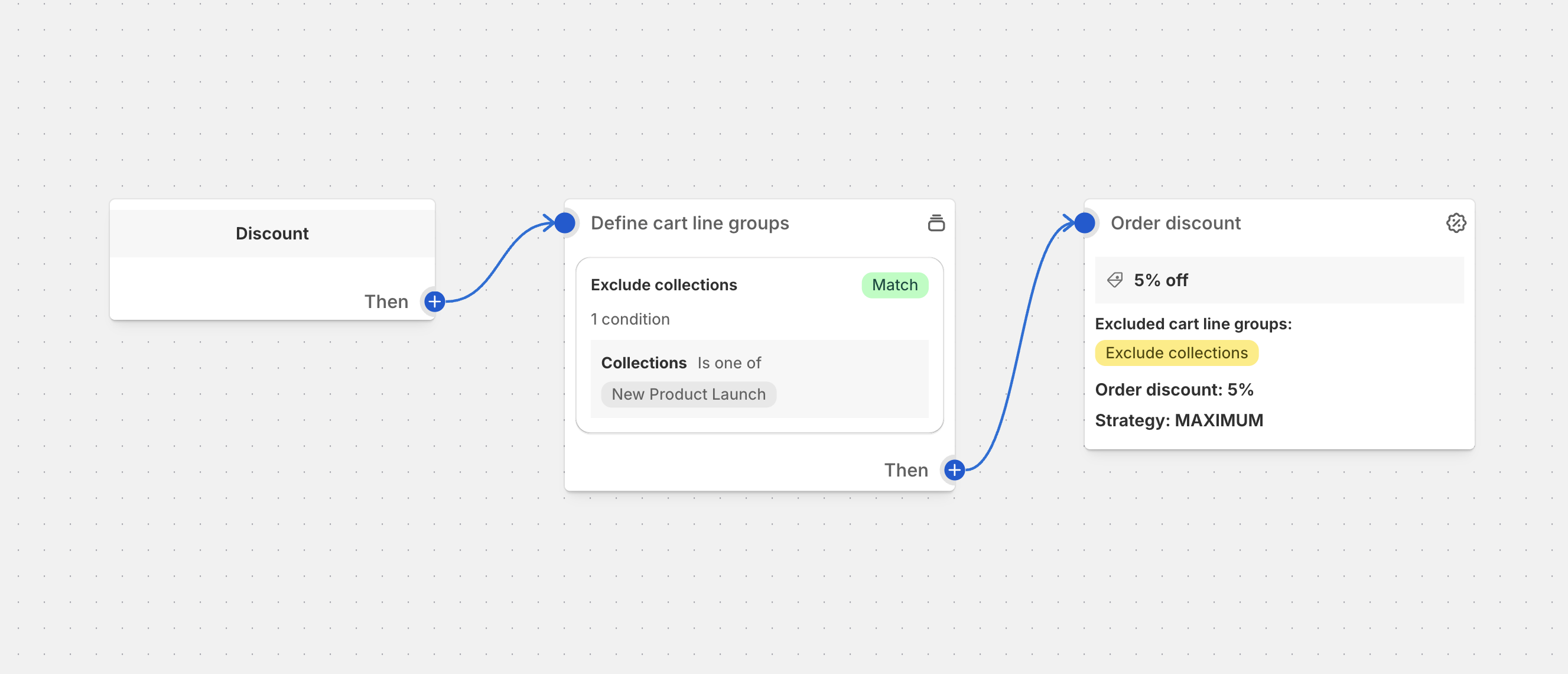Viewport: 1568px width, 674px height.
Task: Select the Discount trigger card
Action: (272, 234)
